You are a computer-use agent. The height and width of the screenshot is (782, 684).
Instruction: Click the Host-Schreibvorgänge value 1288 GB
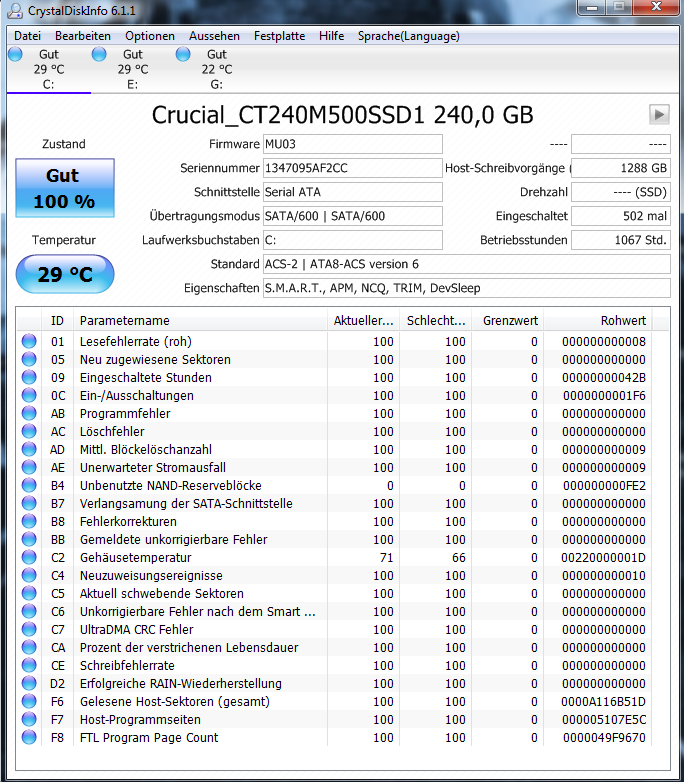click(x=621, y=168)
